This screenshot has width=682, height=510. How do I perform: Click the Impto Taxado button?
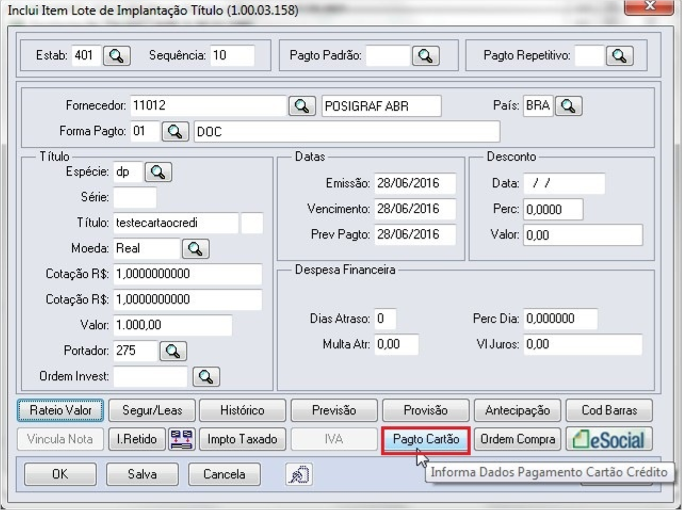click(x=242, y=439)
